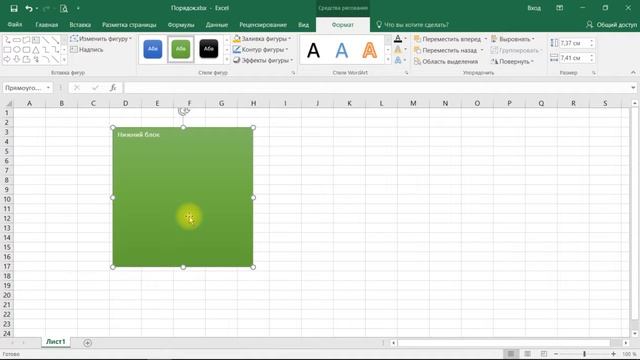Click the text effects A icon
The image size is (640, 360).
pos(398,60)
